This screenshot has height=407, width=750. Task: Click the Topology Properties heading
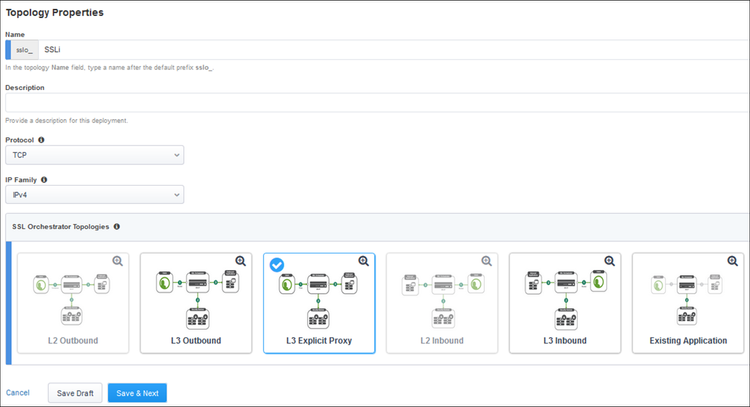coord(55,12)
